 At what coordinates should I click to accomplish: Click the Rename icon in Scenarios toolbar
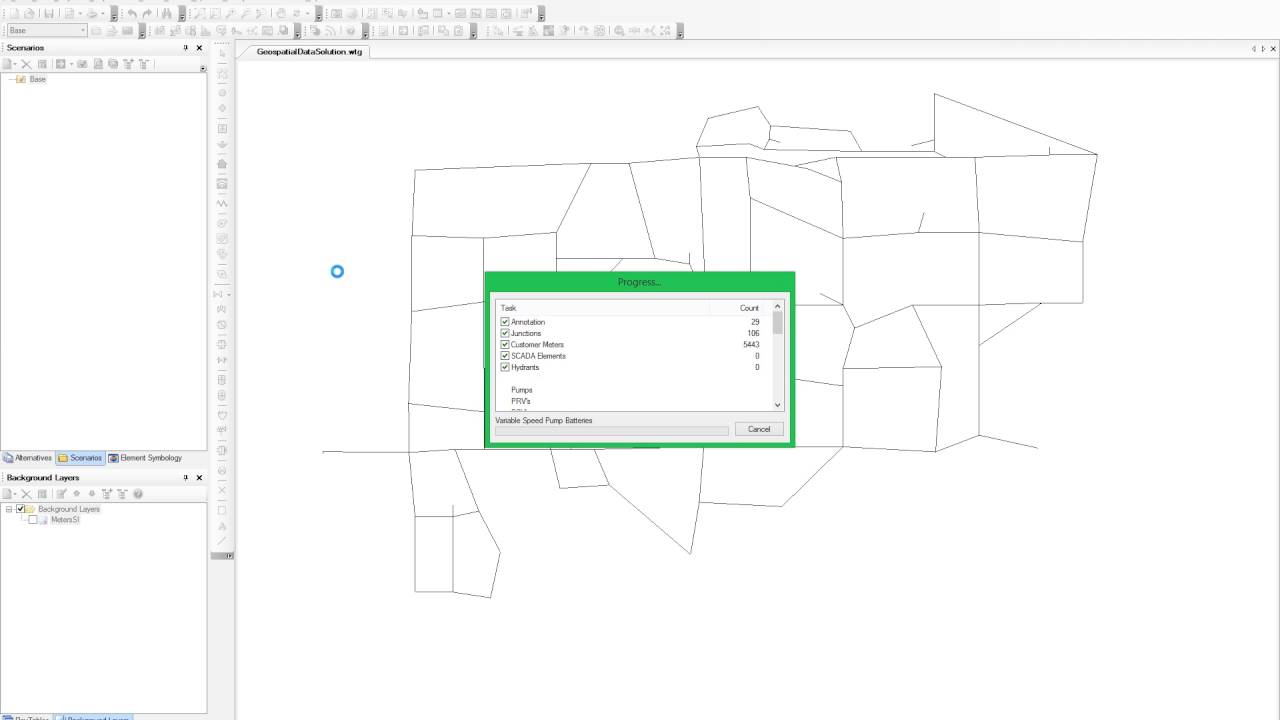pyautogui.click(x=42, y=64)
